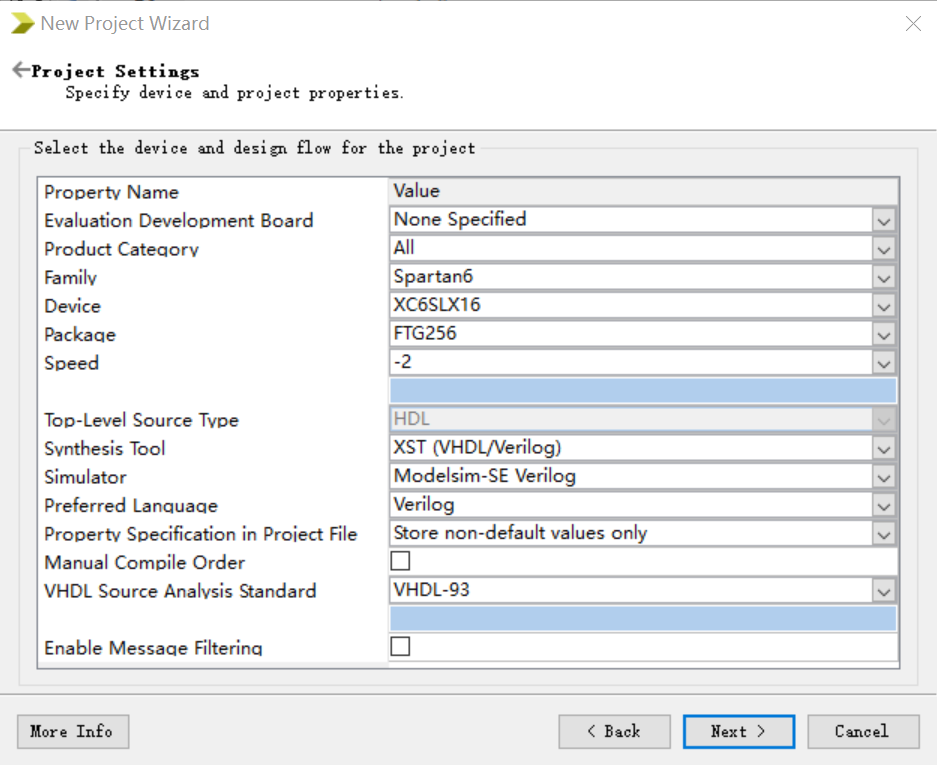
Task: Open the Property Specification in Project File dropdown
Action: (884, 534)
